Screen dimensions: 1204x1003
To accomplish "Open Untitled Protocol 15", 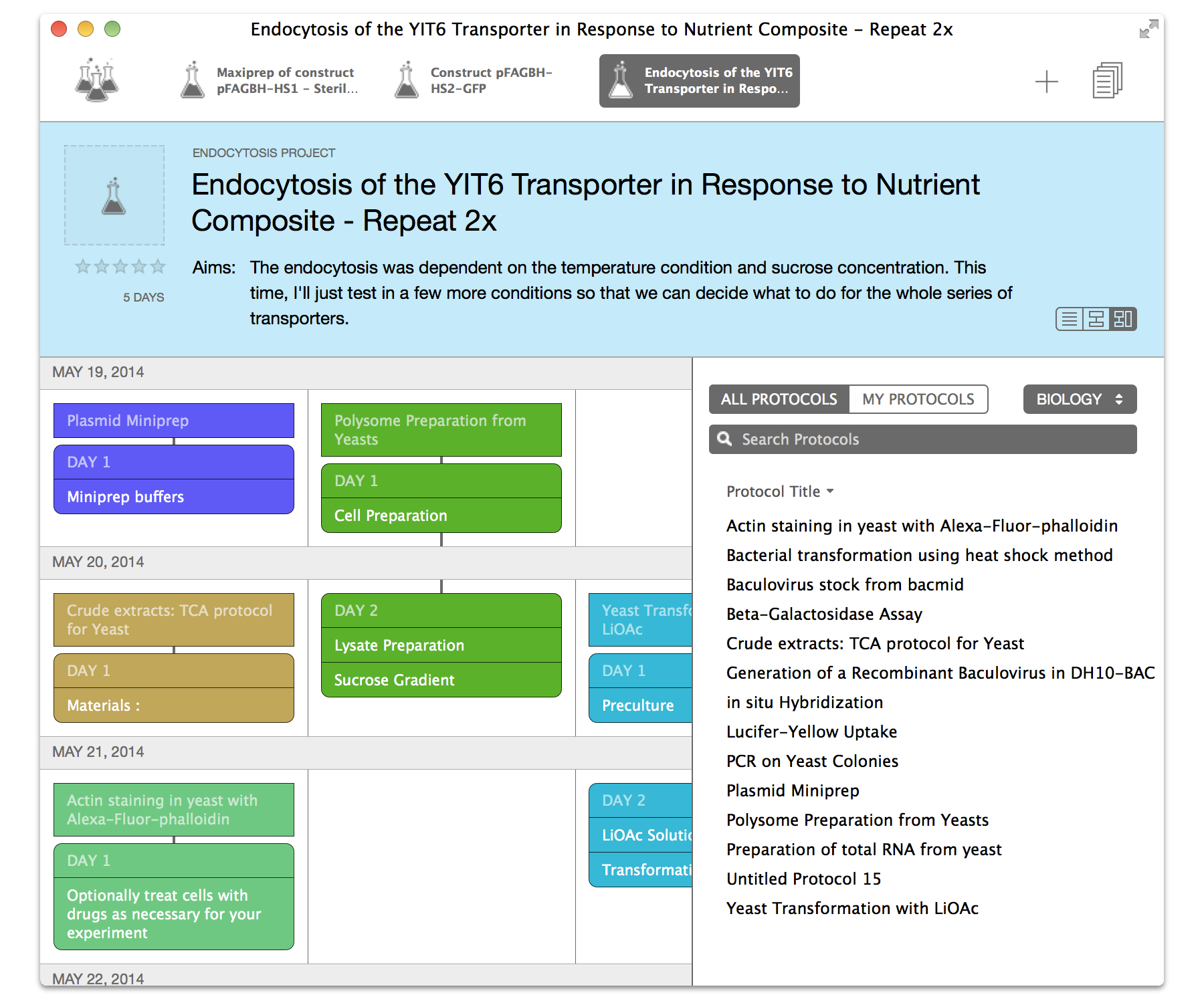I will pos(804,879).
